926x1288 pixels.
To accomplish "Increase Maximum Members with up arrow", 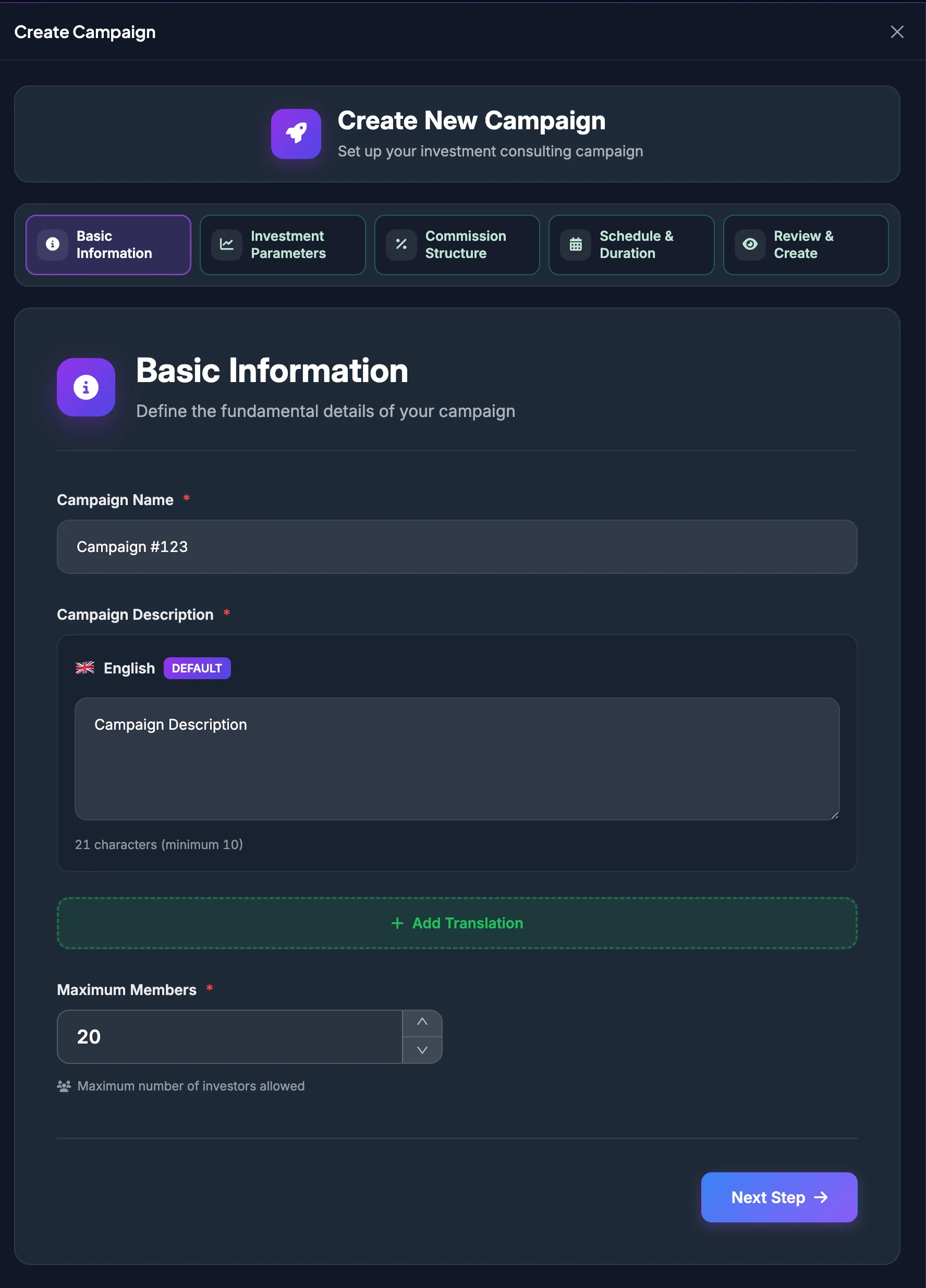I will (422, 1023).
